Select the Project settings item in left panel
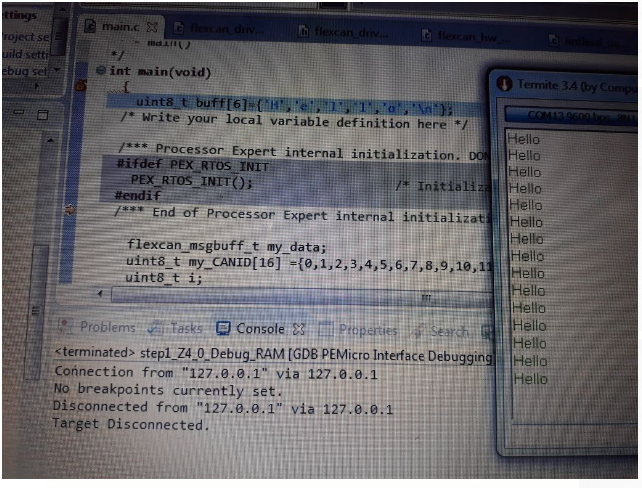 [x=26, y=37]
